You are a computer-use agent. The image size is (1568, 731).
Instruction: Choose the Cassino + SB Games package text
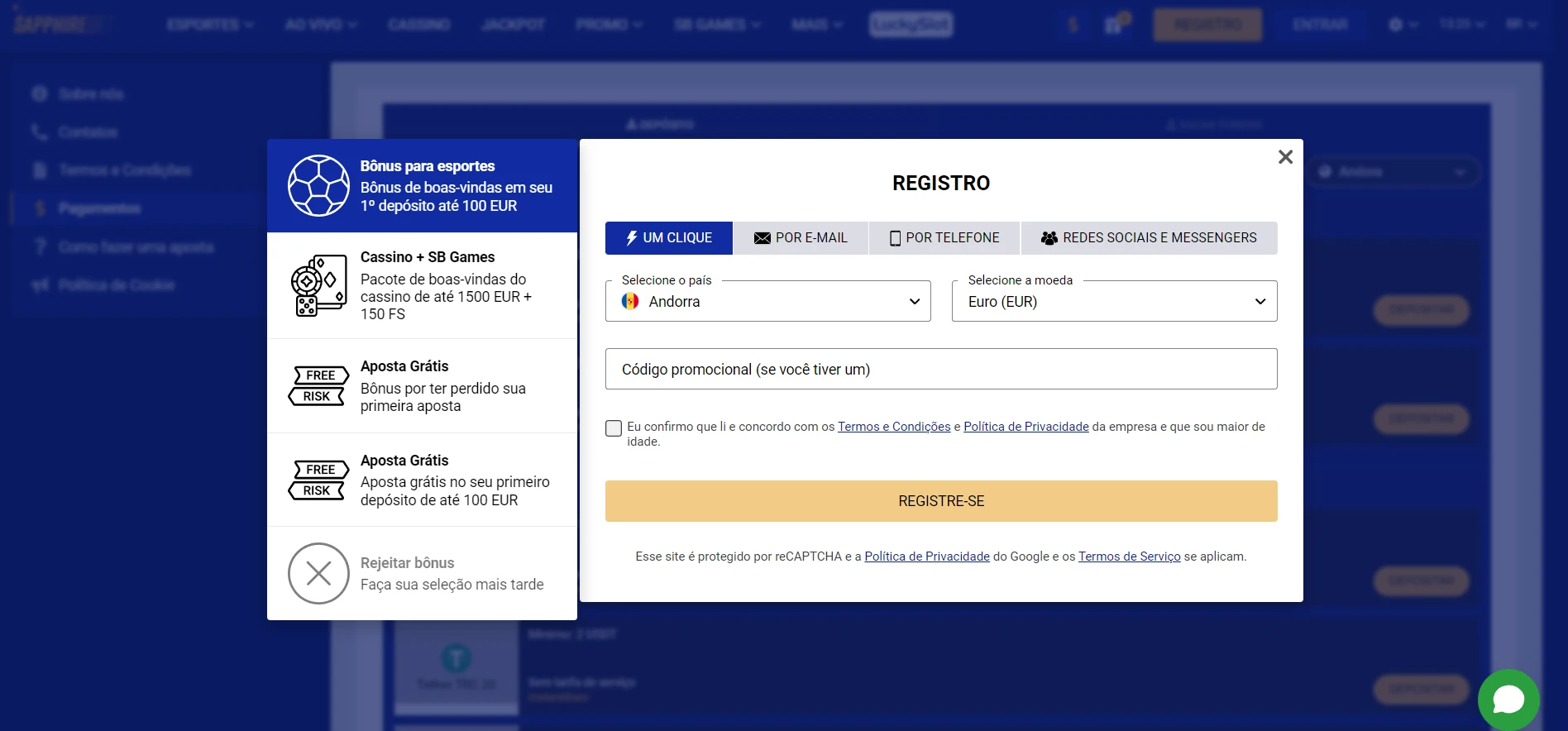point(447,285)
